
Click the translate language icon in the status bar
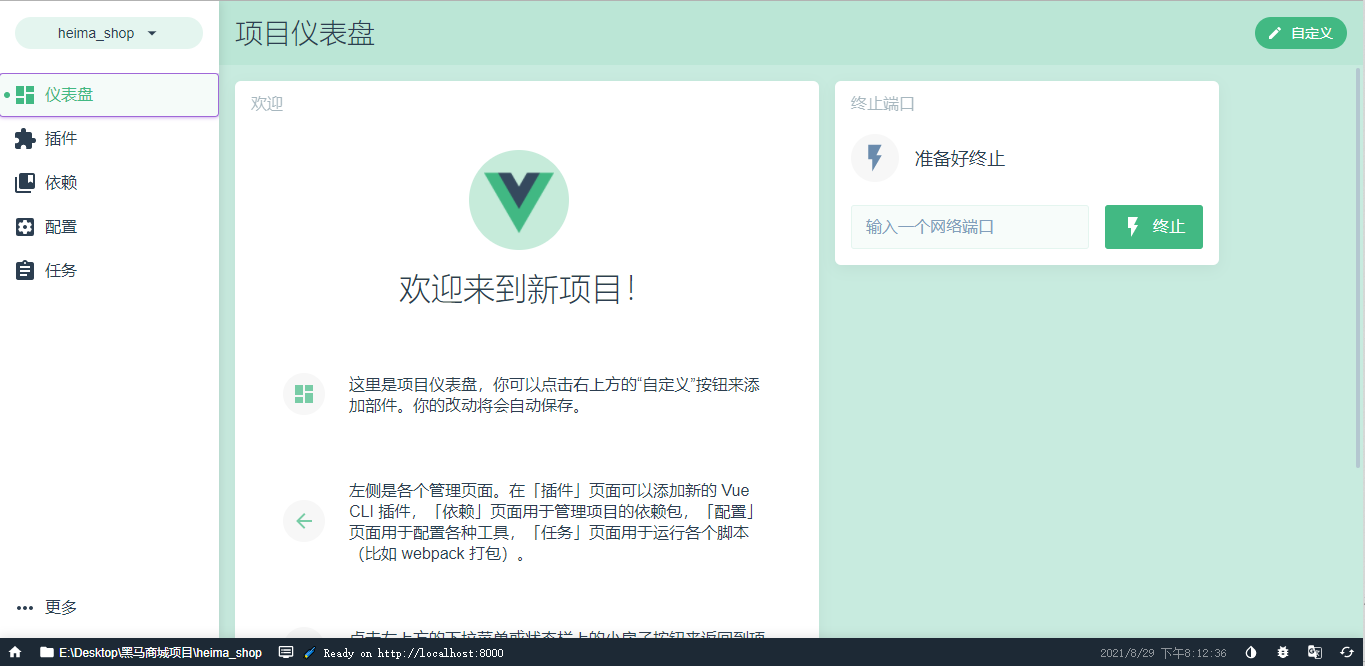[x=1315, y=652]
